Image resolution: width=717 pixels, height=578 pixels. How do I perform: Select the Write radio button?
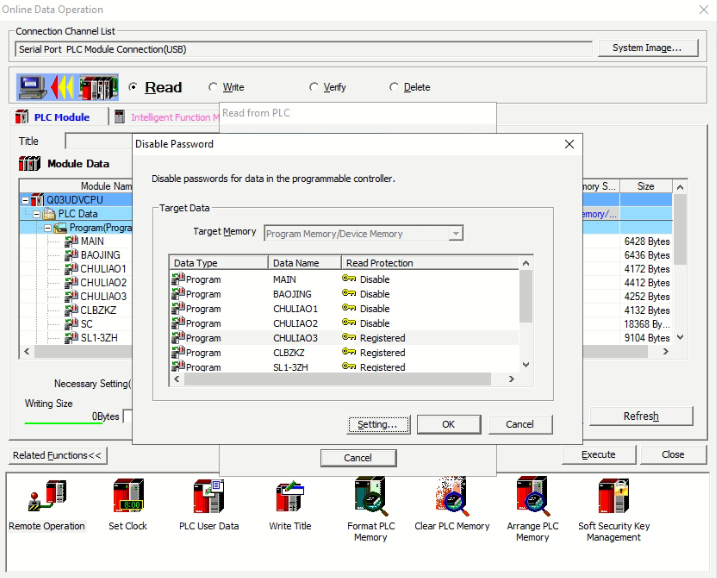213,88
